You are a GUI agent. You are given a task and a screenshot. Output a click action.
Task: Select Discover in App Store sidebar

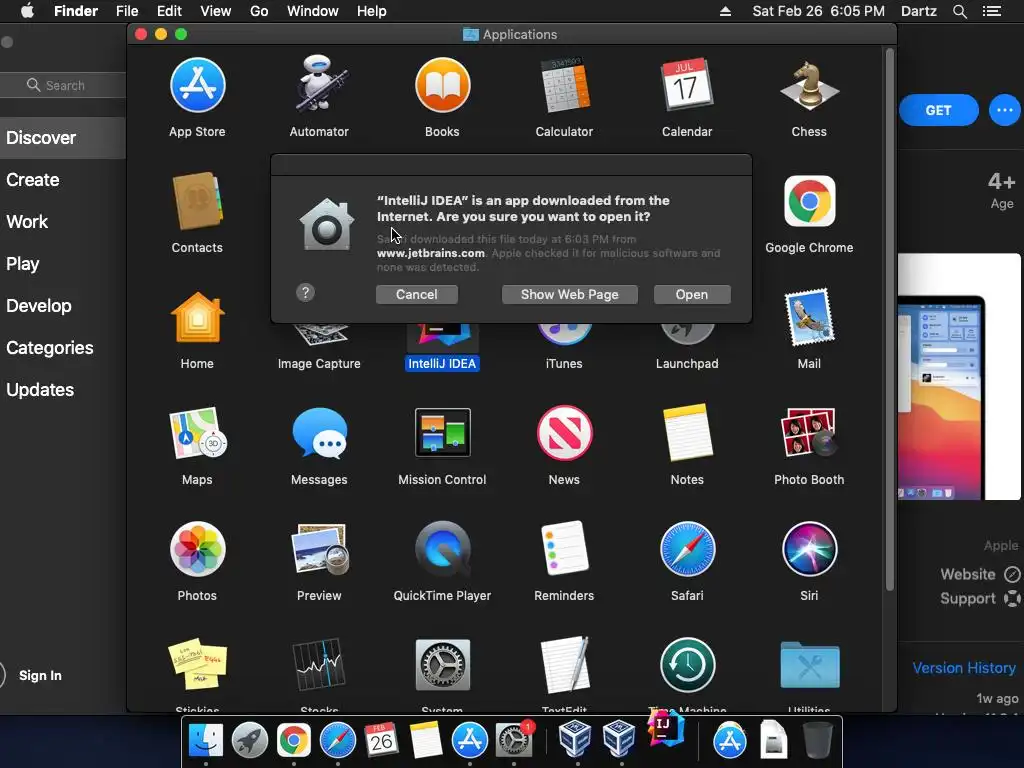(63, 138)
